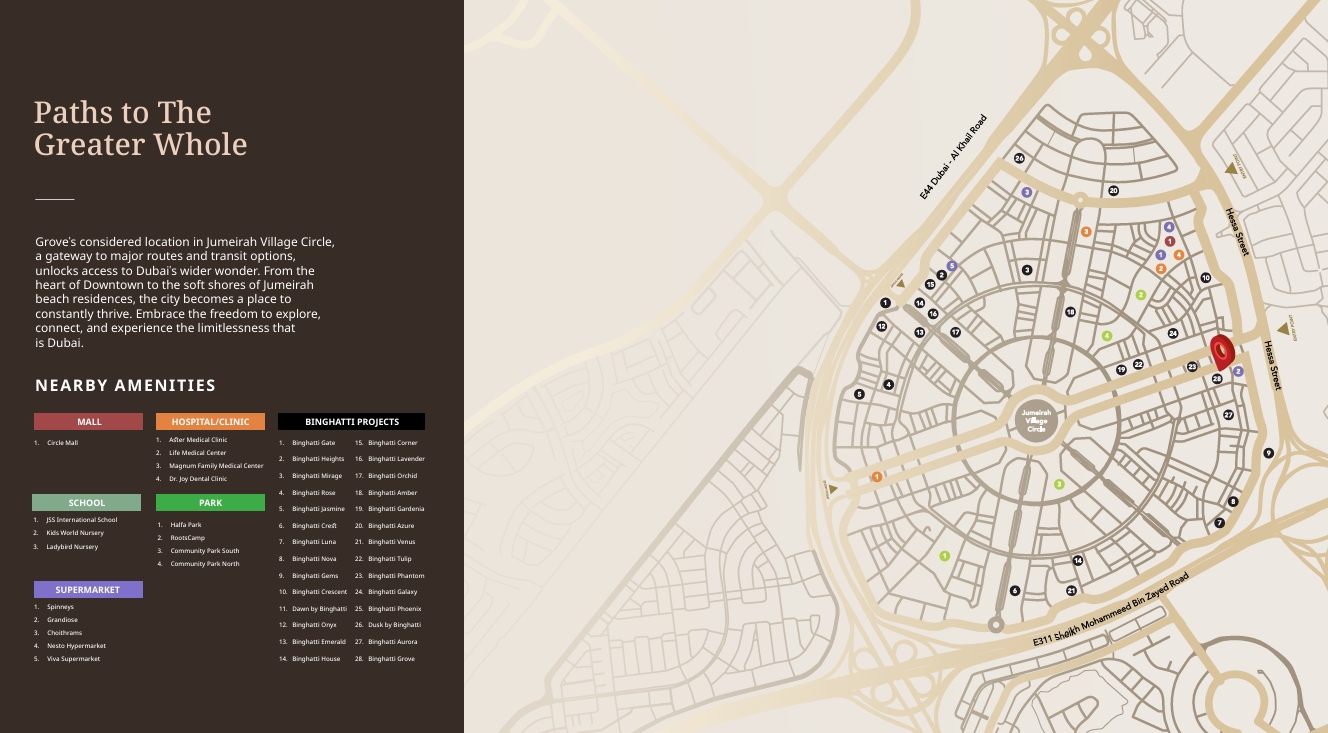The image size is (1328, 733).
Task: Select Binghatti Grove in the projects list
Action: [x=391, y=659]
